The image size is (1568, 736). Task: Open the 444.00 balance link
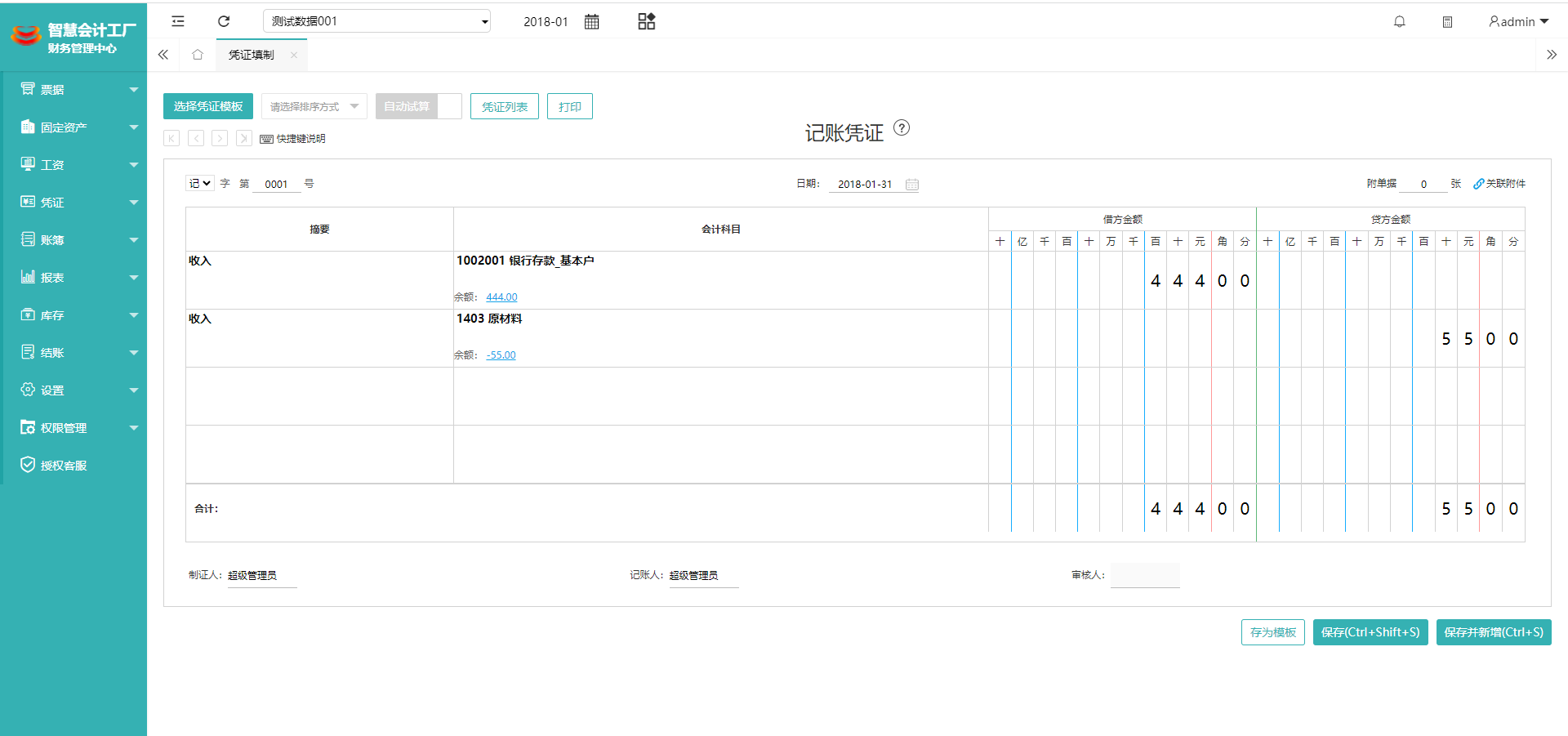(501, 297)
